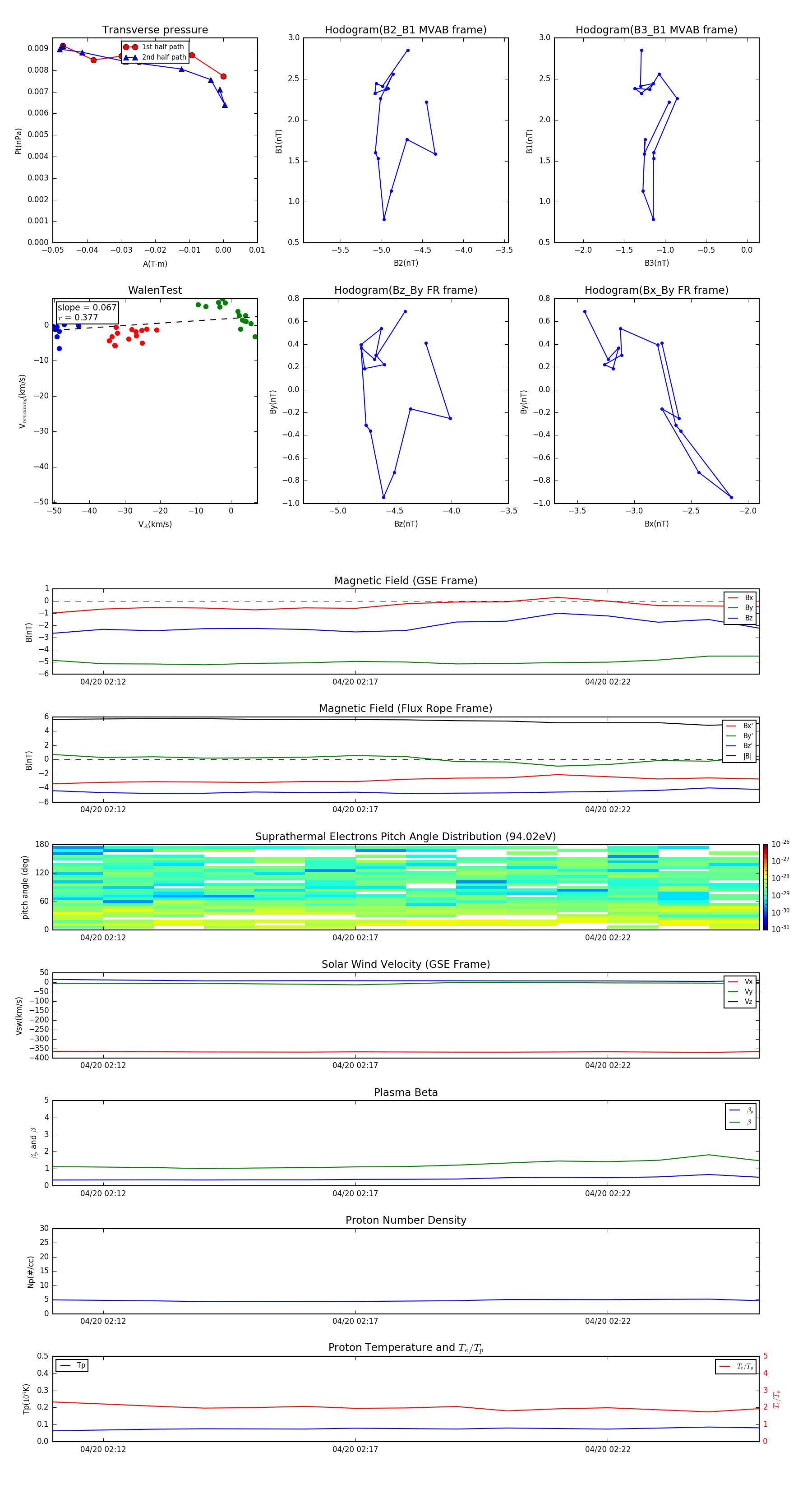This screenshot has width=812, height=1489.
Task: Click the green "By" legend entry in GSE field plot
Action: coord(740,607)
